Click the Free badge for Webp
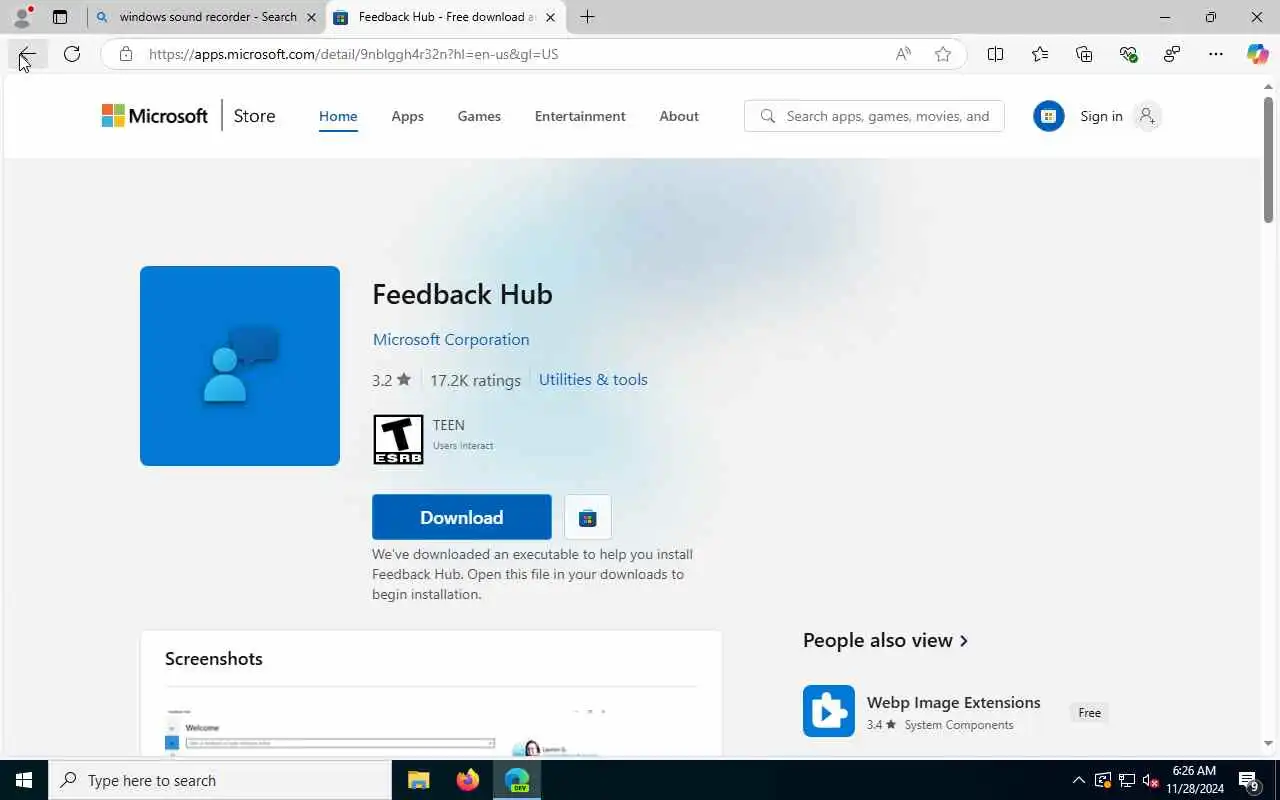Image resolution: width=1280 pixels, height=800 pixels. [x=1090, y=713]
